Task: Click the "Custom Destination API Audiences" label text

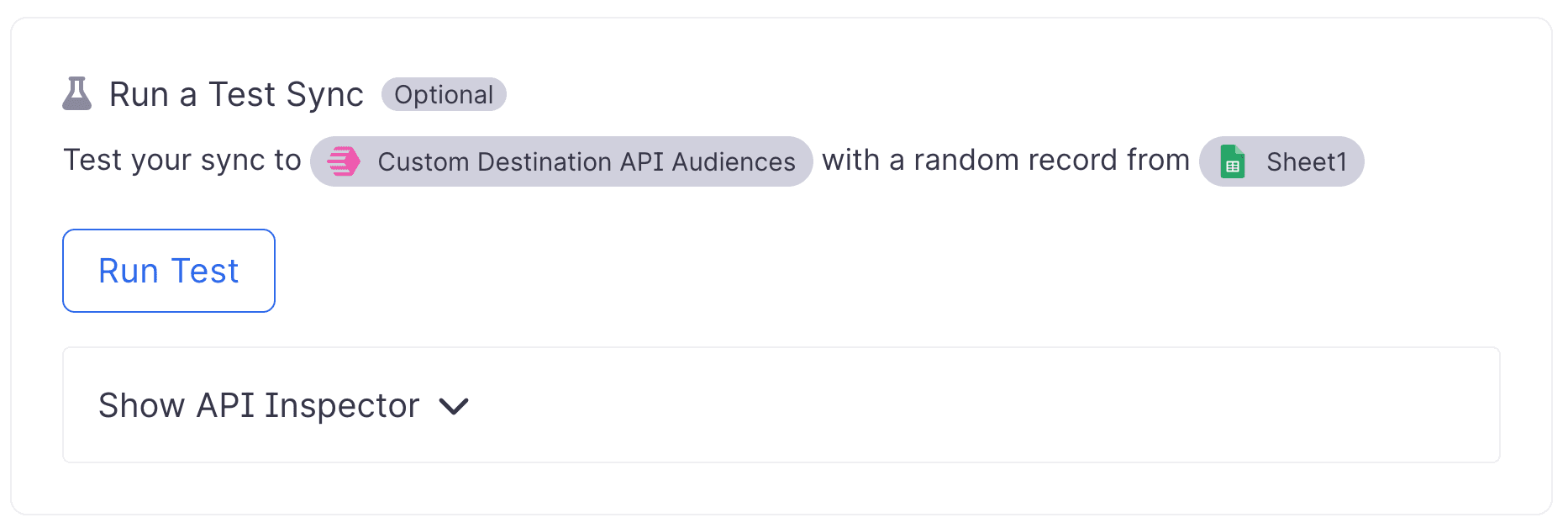Action: (587, 161)
